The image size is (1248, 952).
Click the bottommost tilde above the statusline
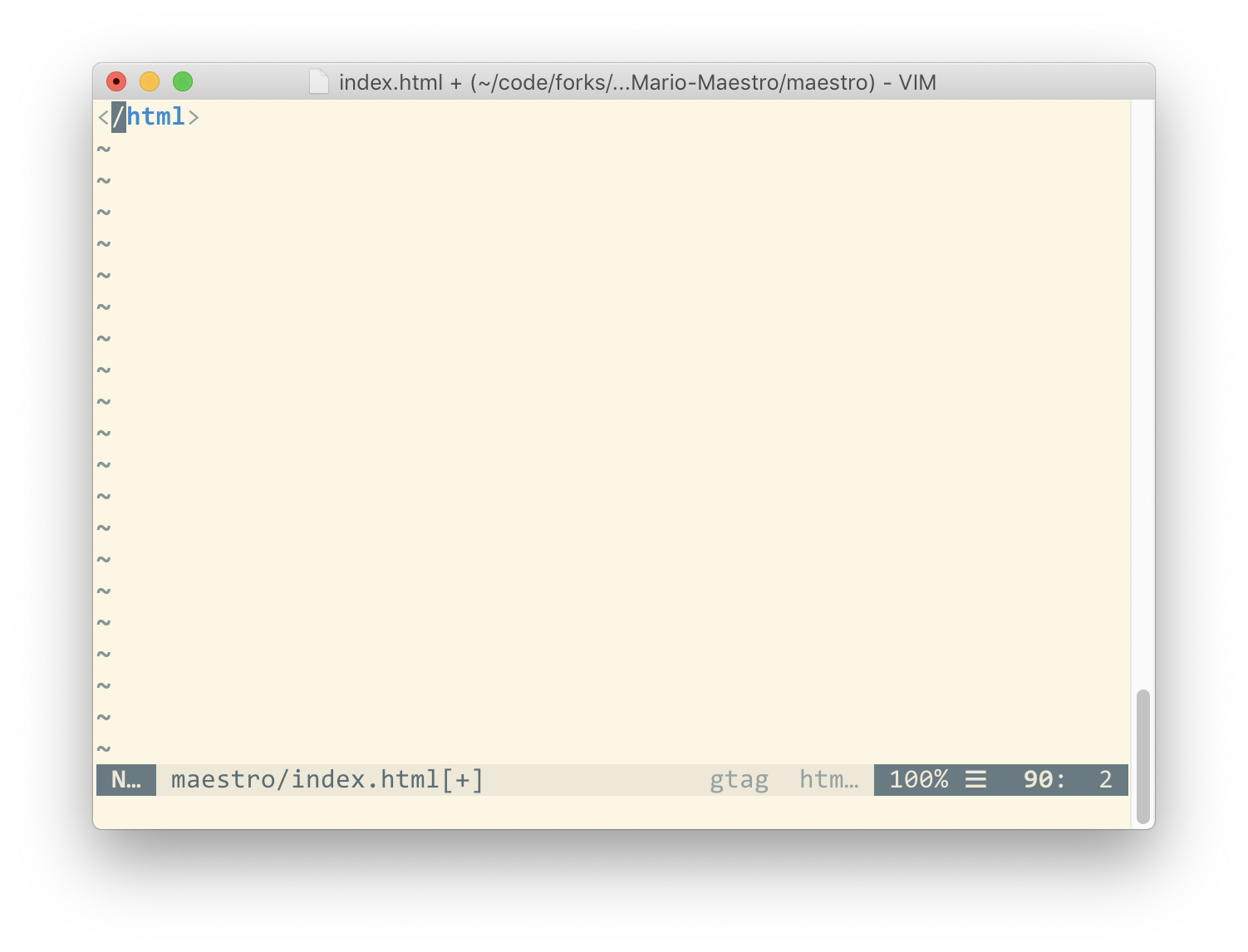pos(103,748)
